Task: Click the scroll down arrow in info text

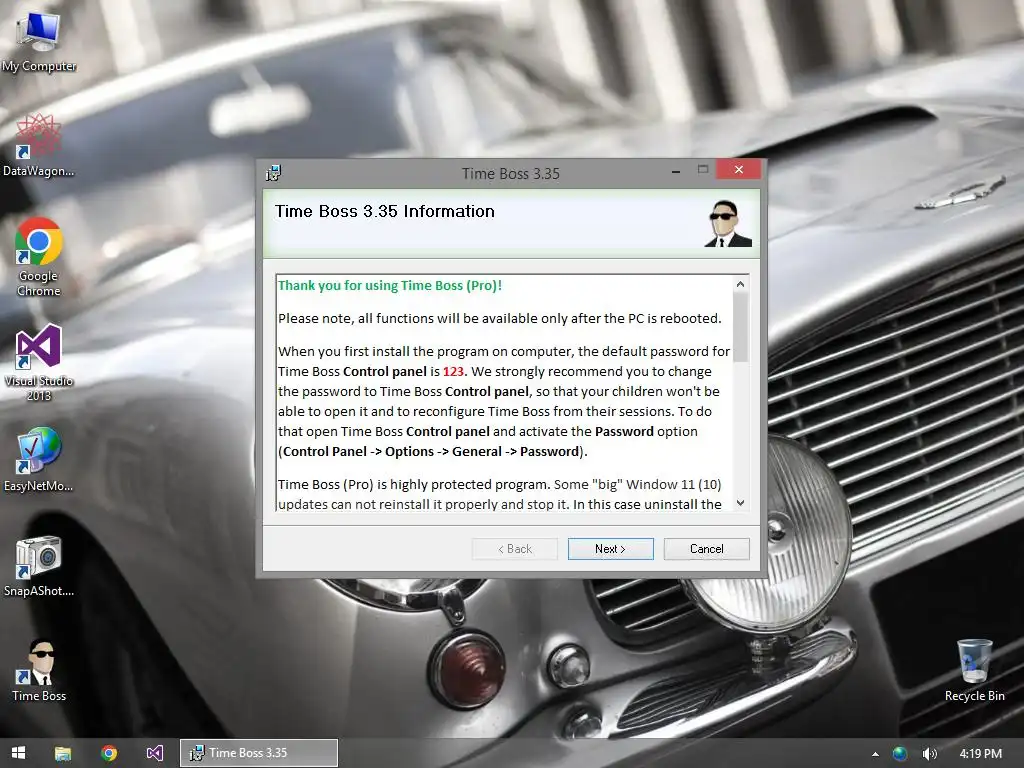Action: click(x=740, y=503)
